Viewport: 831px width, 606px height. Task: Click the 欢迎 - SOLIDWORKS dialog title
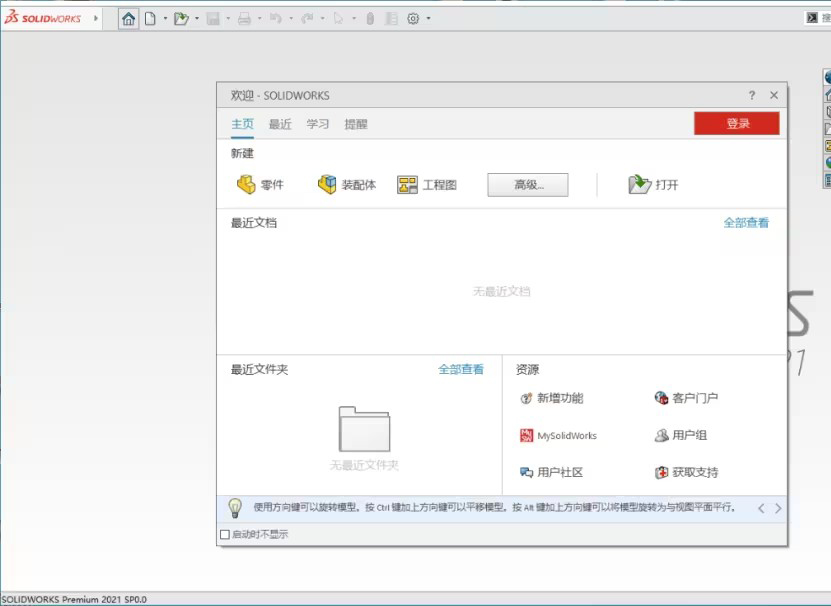280,95
